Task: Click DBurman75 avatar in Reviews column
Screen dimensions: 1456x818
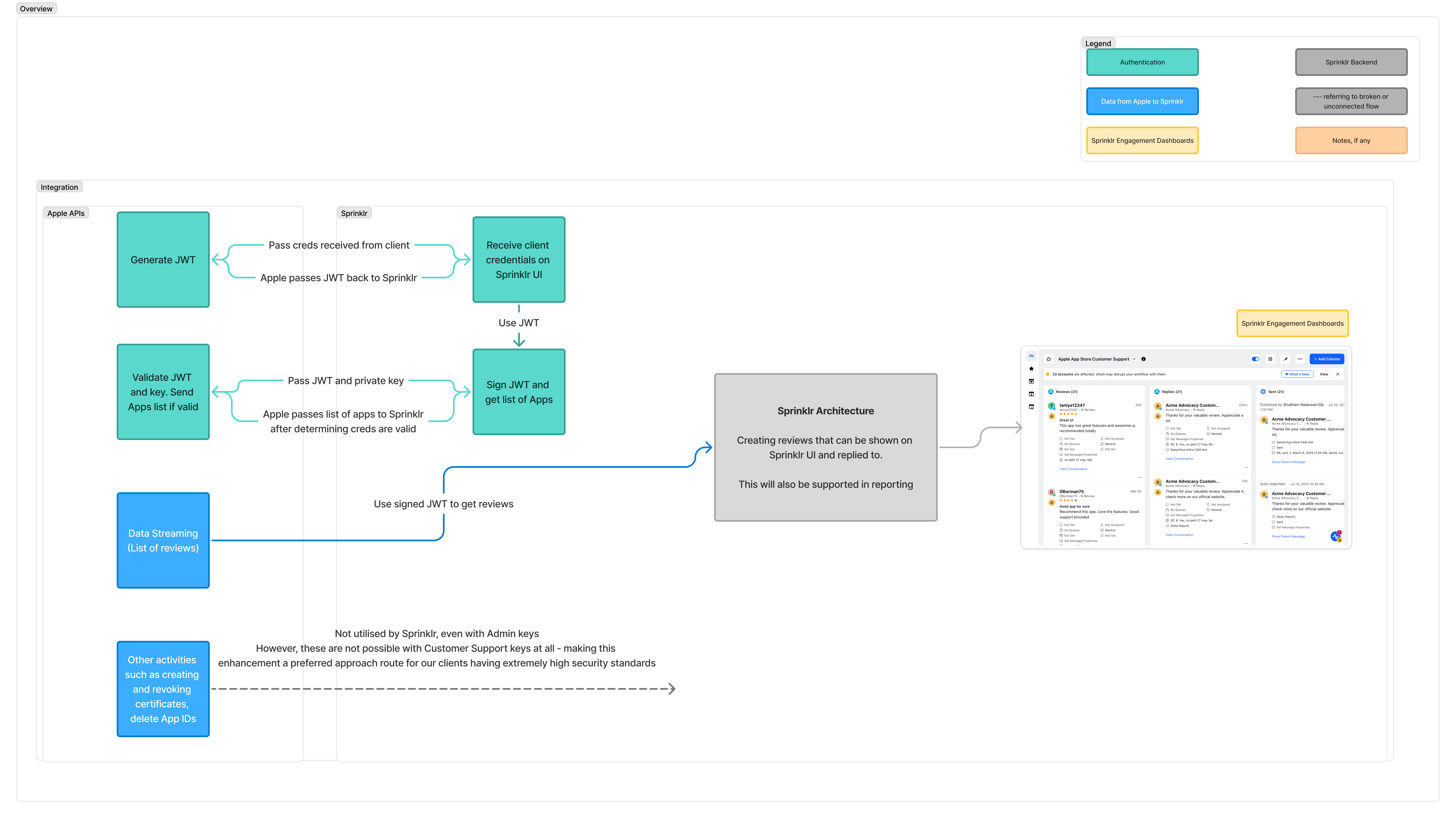Action: [1051, 492]
